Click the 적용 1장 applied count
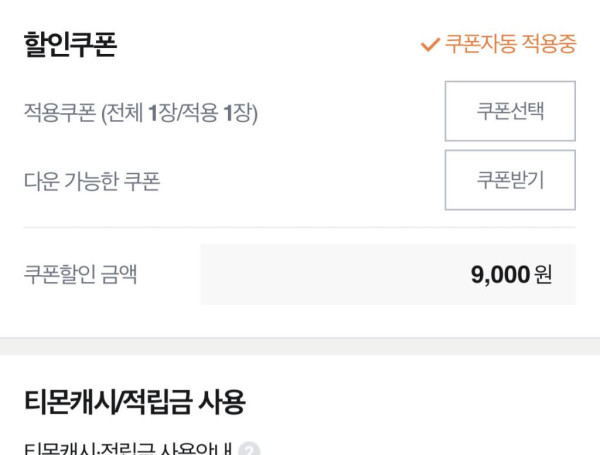This screenshot has width=600, height=455. coord(219,114)
